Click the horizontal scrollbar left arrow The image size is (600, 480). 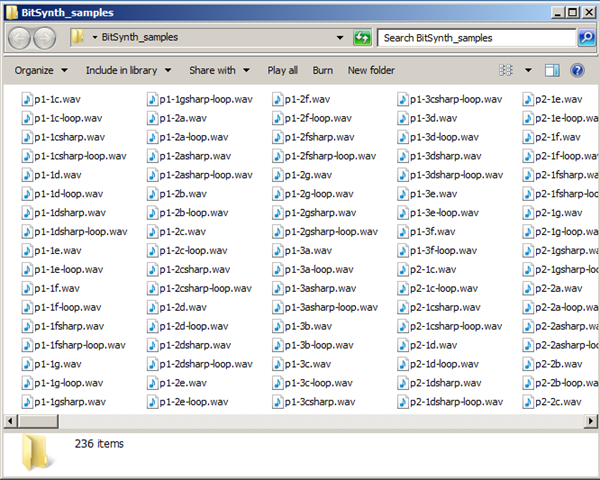(x=10, y=421)
